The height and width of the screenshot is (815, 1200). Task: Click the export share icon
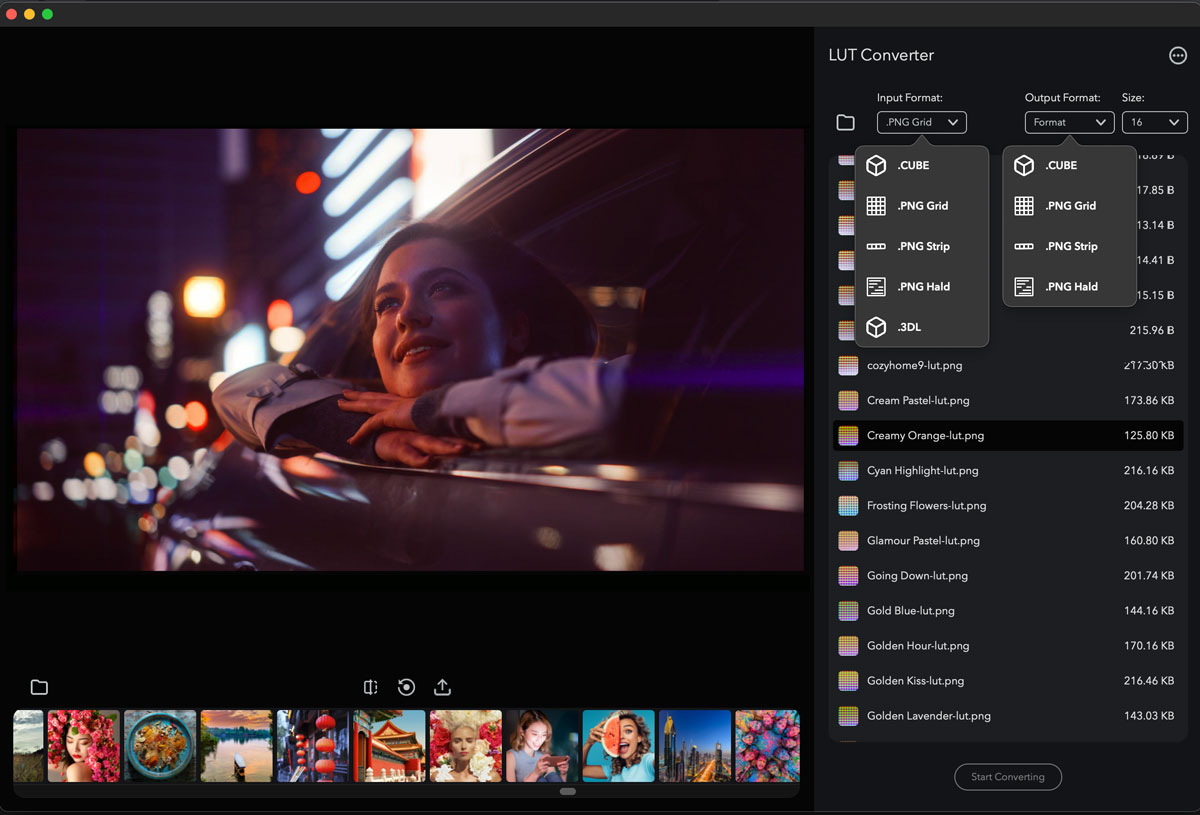[x=442, y=687]
